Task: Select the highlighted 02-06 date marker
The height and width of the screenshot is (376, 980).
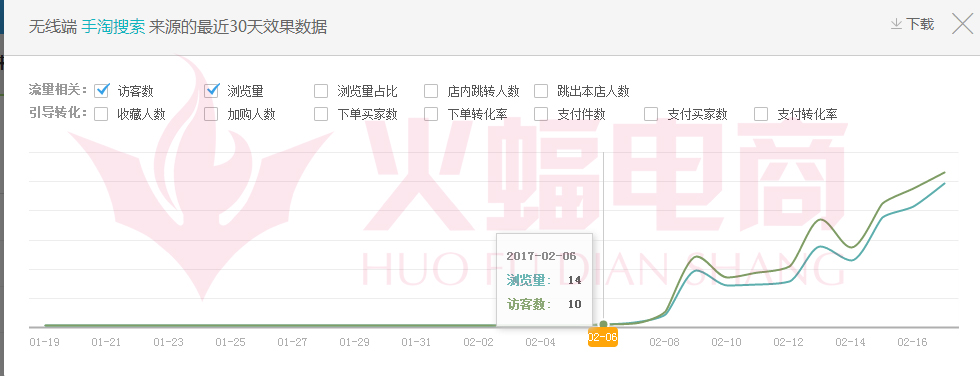Action: coord(602,338)
